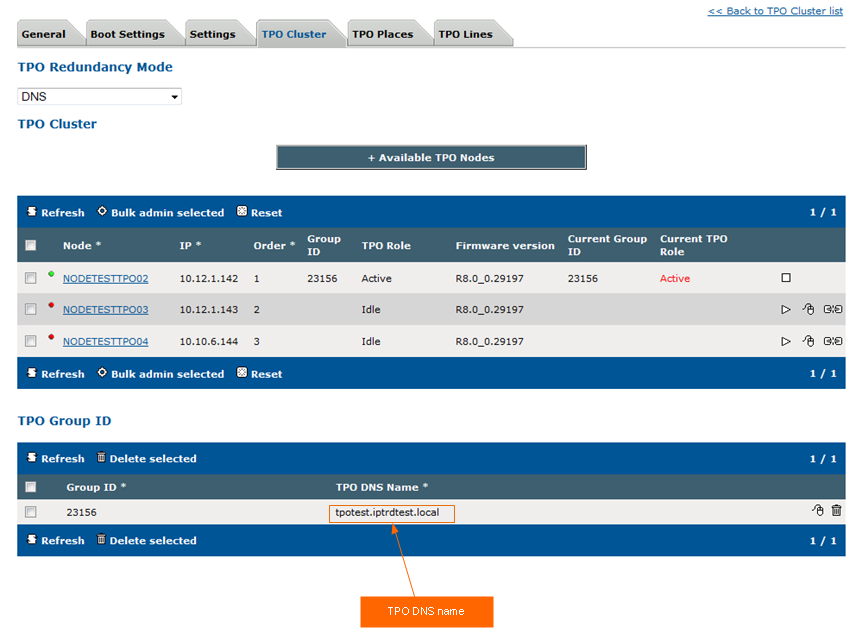Screen dimensions: 863x628
Task: Check the box for Group ID 23156
Action: (x=31, y=512)
